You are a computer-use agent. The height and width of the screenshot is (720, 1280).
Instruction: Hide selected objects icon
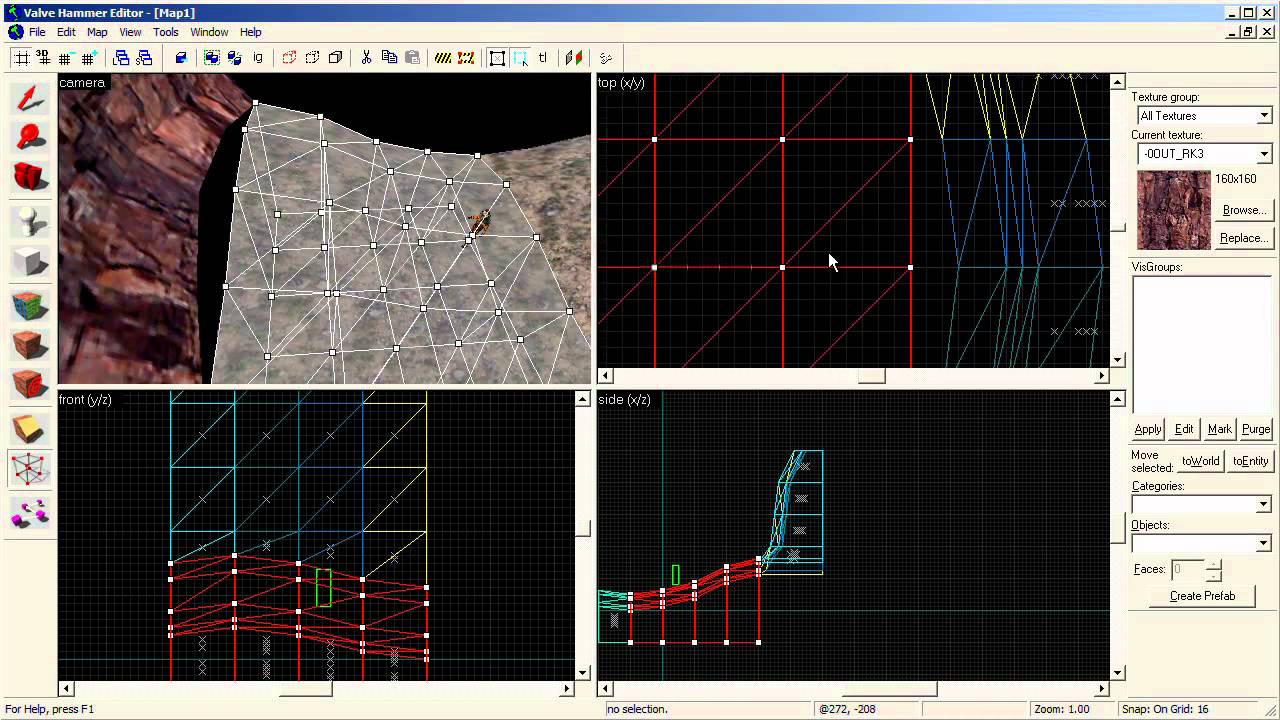point(289,58)
